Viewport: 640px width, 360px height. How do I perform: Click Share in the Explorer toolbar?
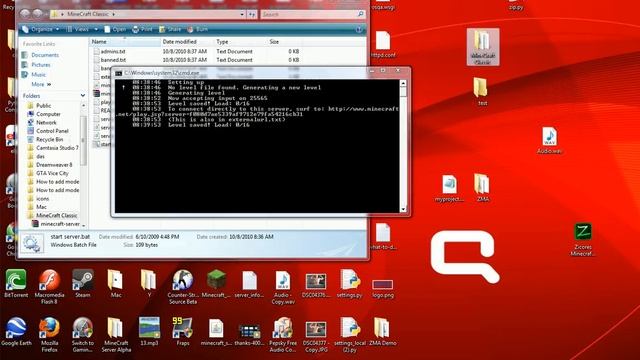tap(170, 29)
